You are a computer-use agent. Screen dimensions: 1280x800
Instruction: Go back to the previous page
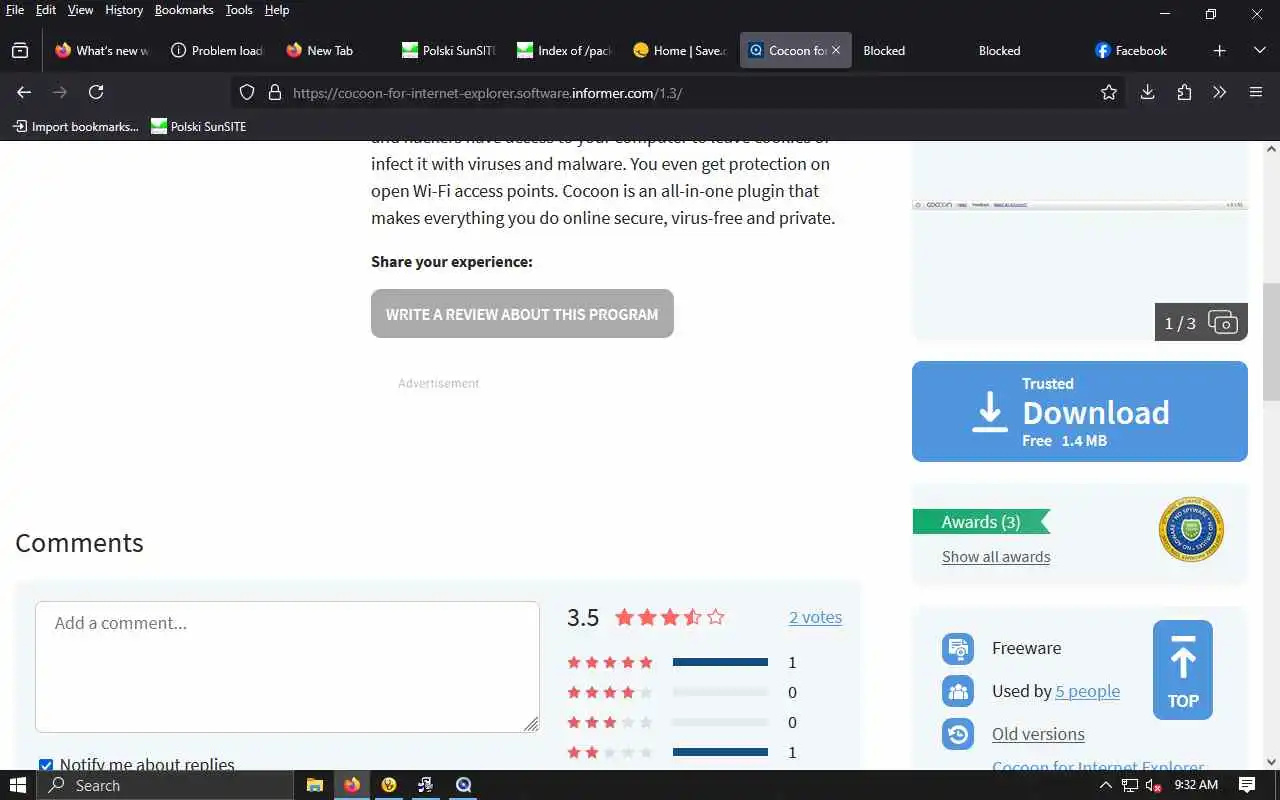[x=24, y=92]
